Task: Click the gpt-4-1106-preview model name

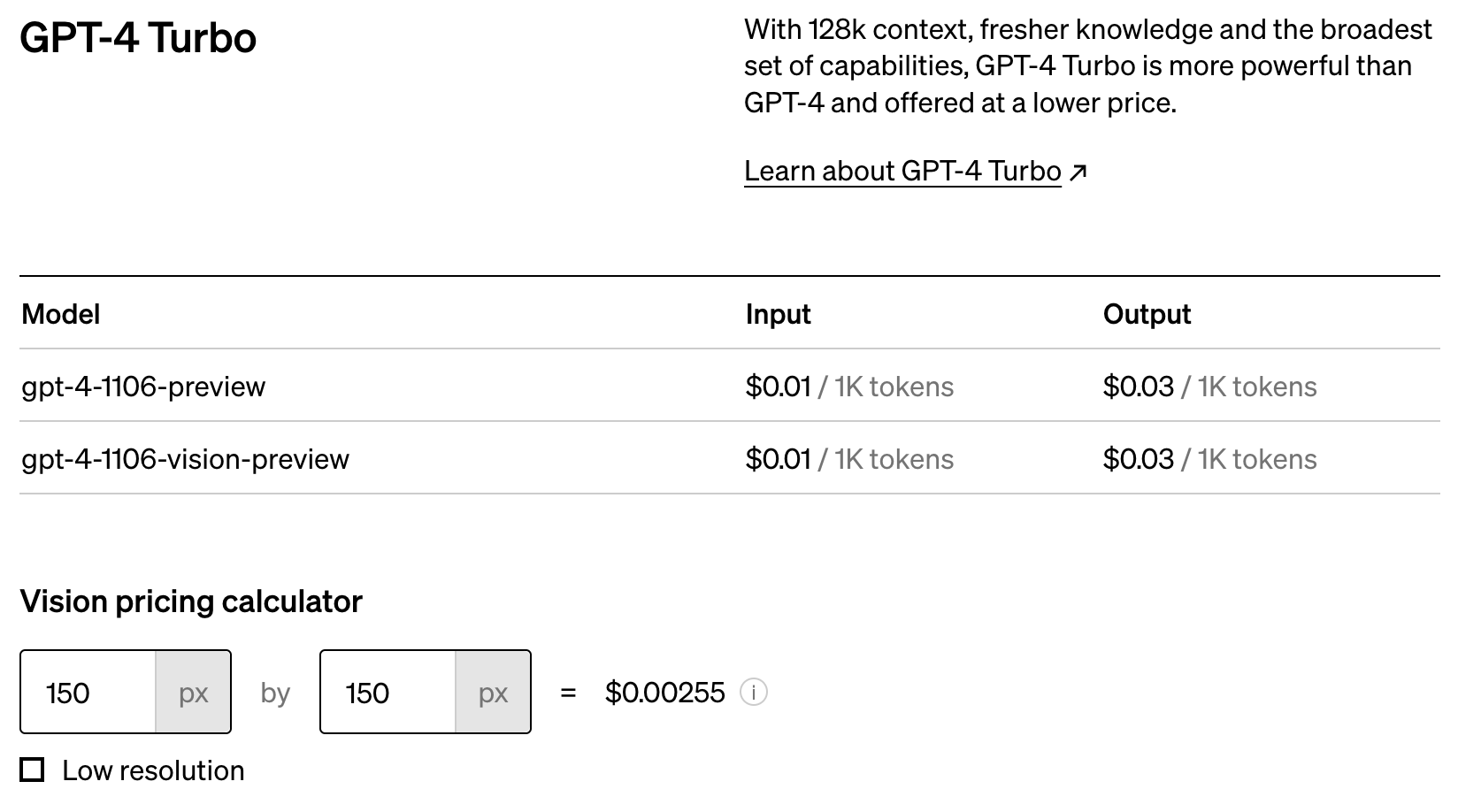Action: tap(143, 387)
